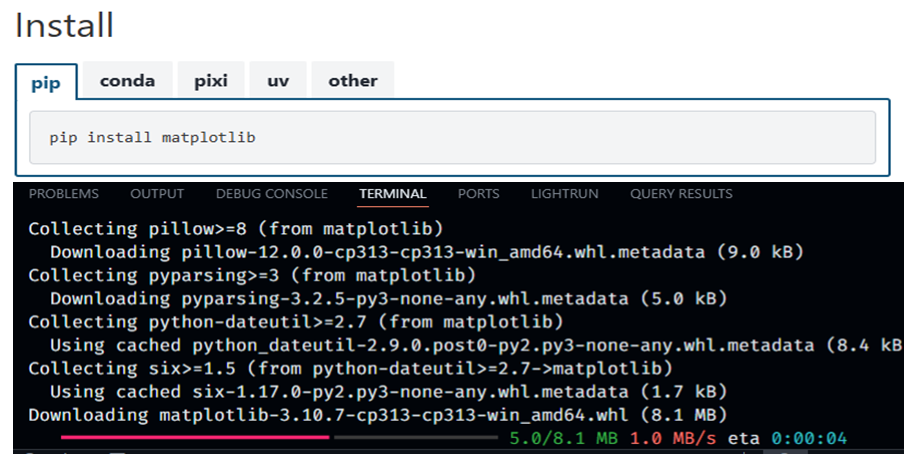Show the other install options tab
The height and width of the screenshot is (454, 909).
click(x=353, y=80)
